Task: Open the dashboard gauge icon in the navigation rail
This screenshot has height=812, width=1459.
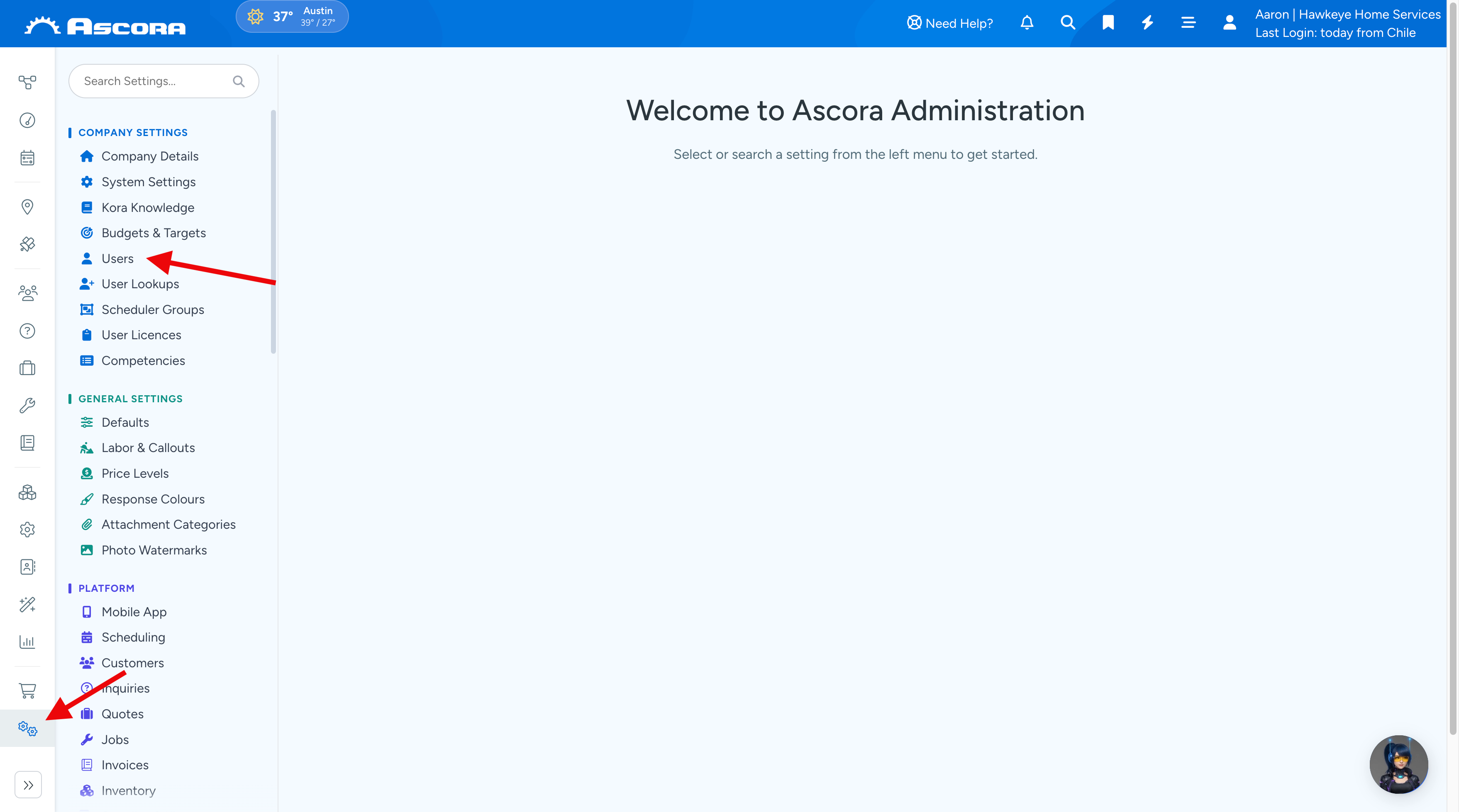Action: (x=27, y=120)
